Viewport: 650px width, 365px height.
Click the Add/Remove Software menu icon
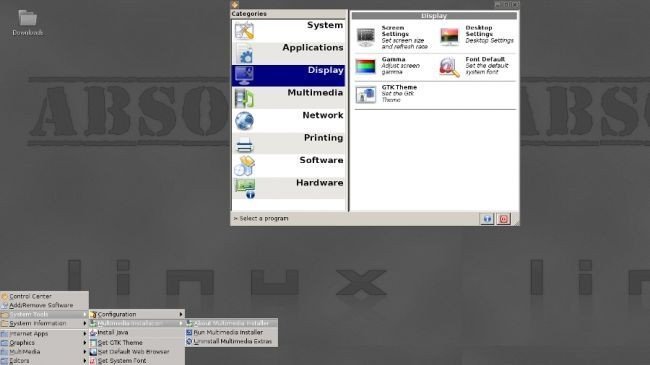[x=5, y=306]
